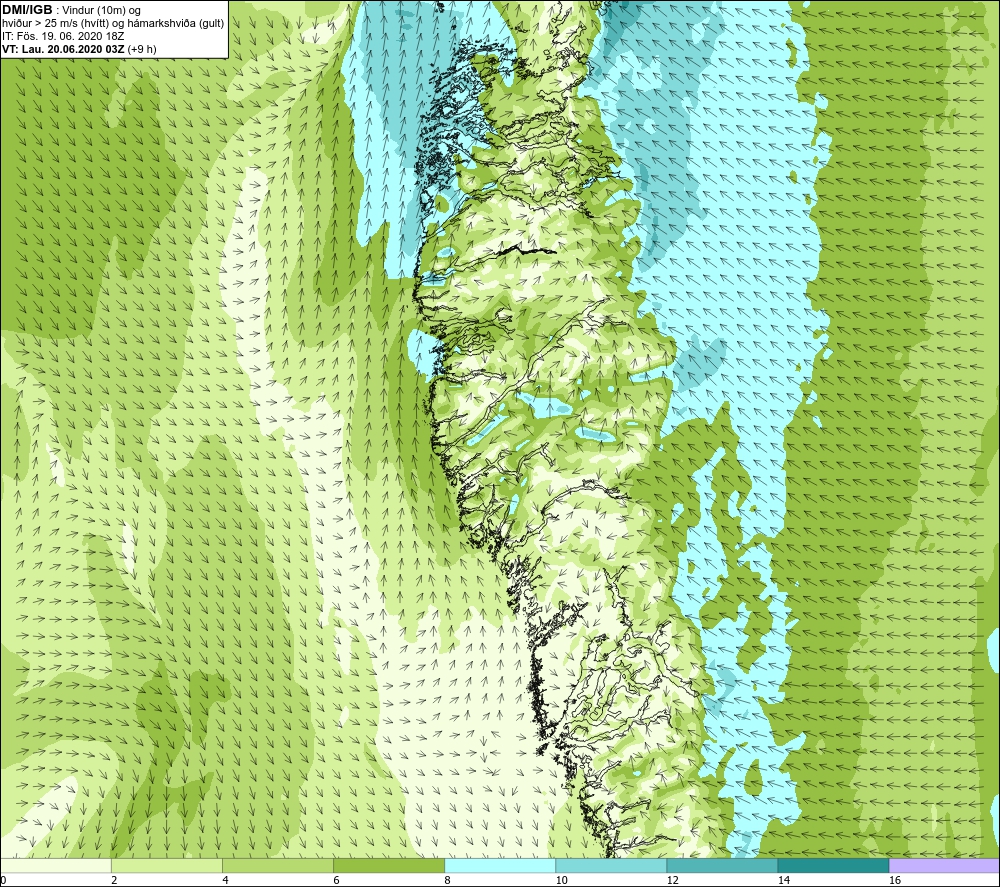The width and height of the screenshot is (1000, 887).
Task: Click the "hámarkshviða (gult)" text
Action: coord(176,24)
